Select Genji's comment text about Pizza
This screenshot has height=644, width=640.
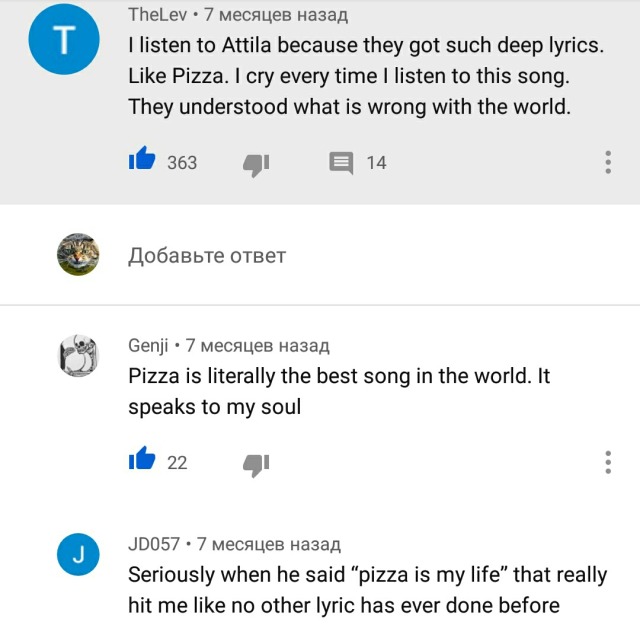pos(339,392)
